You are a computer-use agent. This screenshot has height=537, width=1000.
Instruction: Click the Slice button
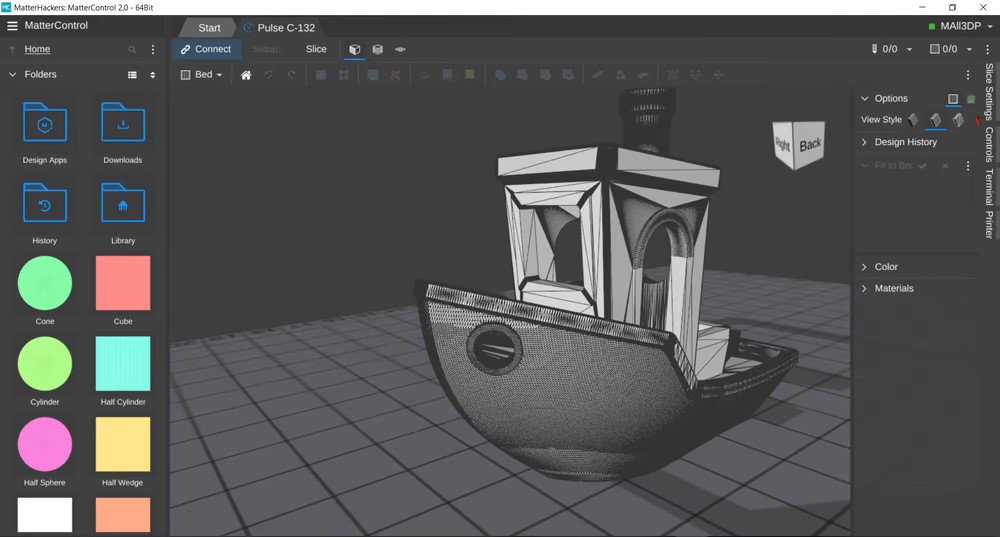pyautogui.click(x=316, y=49)
